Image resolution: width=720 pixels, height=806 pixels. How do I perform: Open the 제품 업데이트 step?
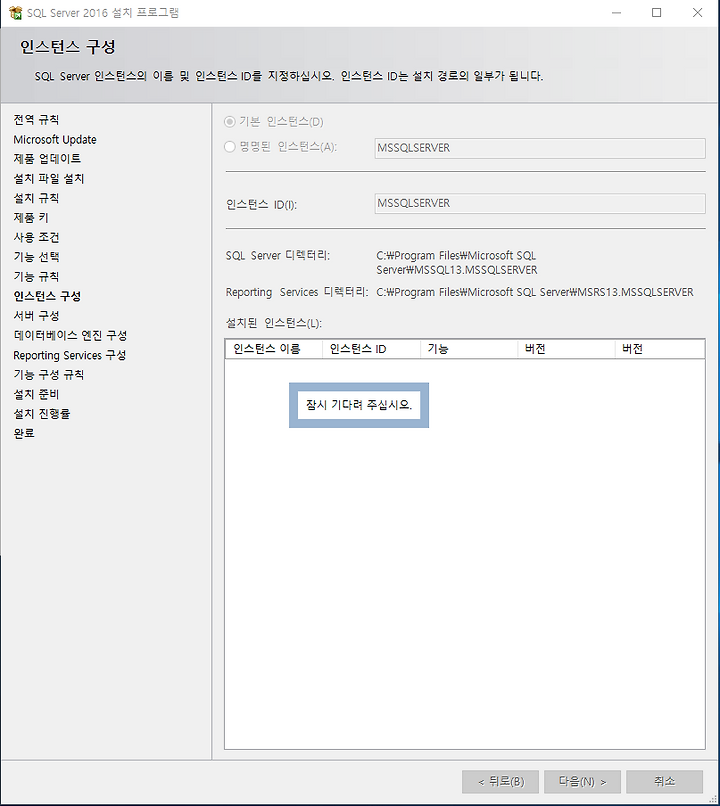pos(47,159)
